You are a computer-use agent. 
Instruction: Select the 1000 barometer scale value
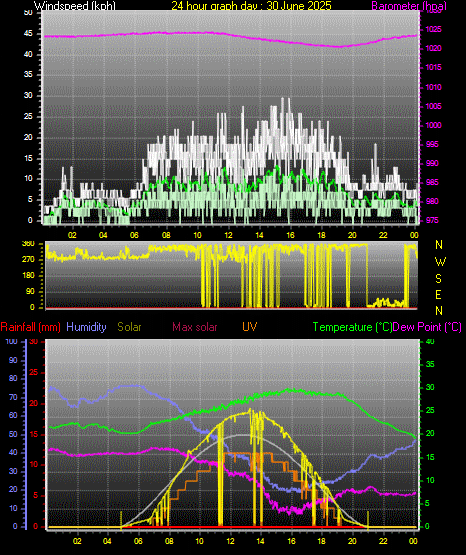pyautogui.click(x=433, y=125)
